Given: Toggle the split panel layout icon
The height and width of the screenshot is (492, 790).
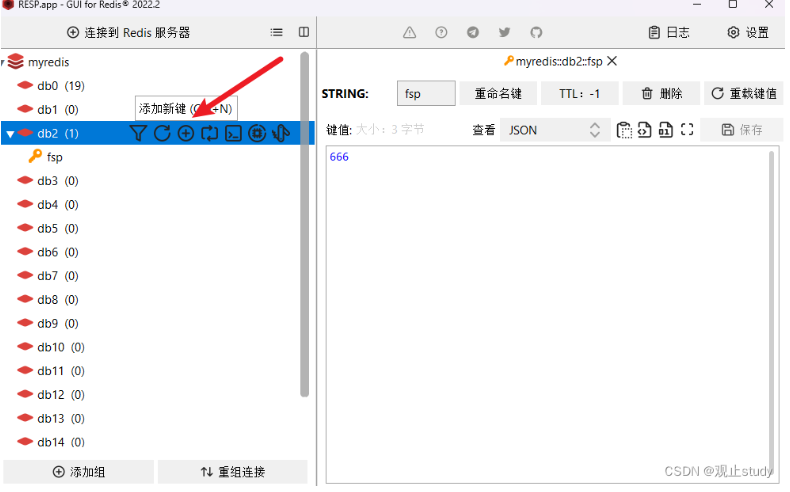Looking at the screenshot, I should (x=304, y=32).
